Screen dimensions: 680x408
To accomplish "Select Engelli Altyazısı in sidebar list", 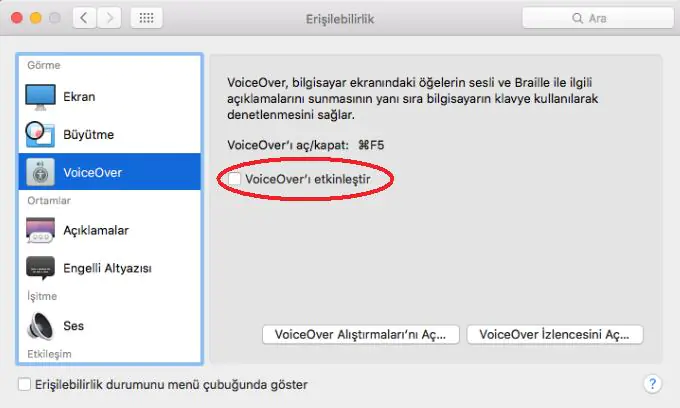I will (110, 268).
